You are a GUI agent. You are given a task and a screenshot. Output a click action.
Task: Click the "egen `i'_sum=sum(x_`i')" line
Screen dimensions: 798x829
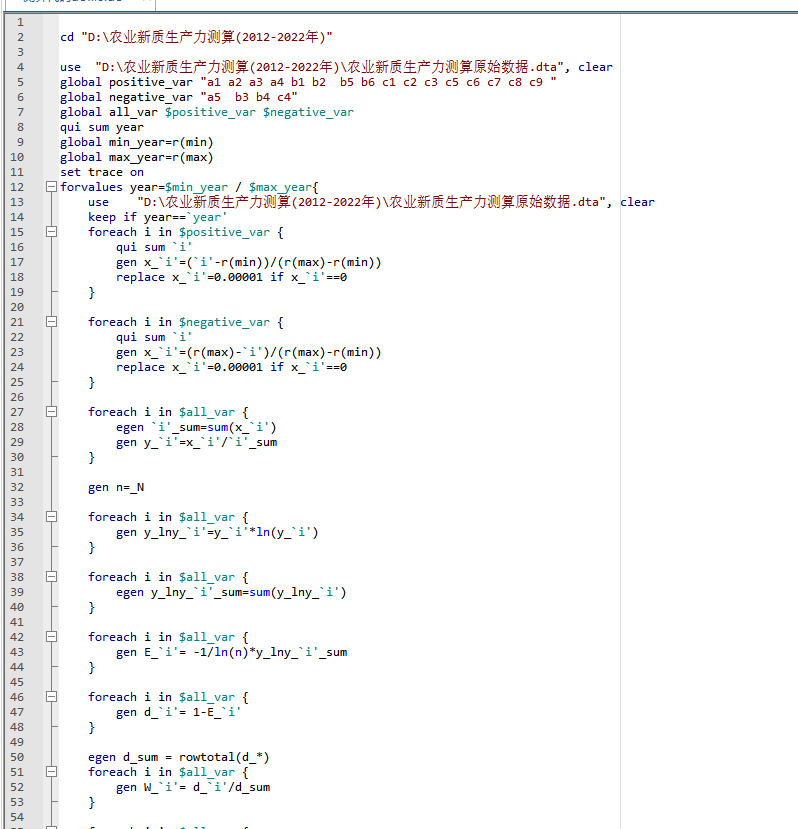196,427
